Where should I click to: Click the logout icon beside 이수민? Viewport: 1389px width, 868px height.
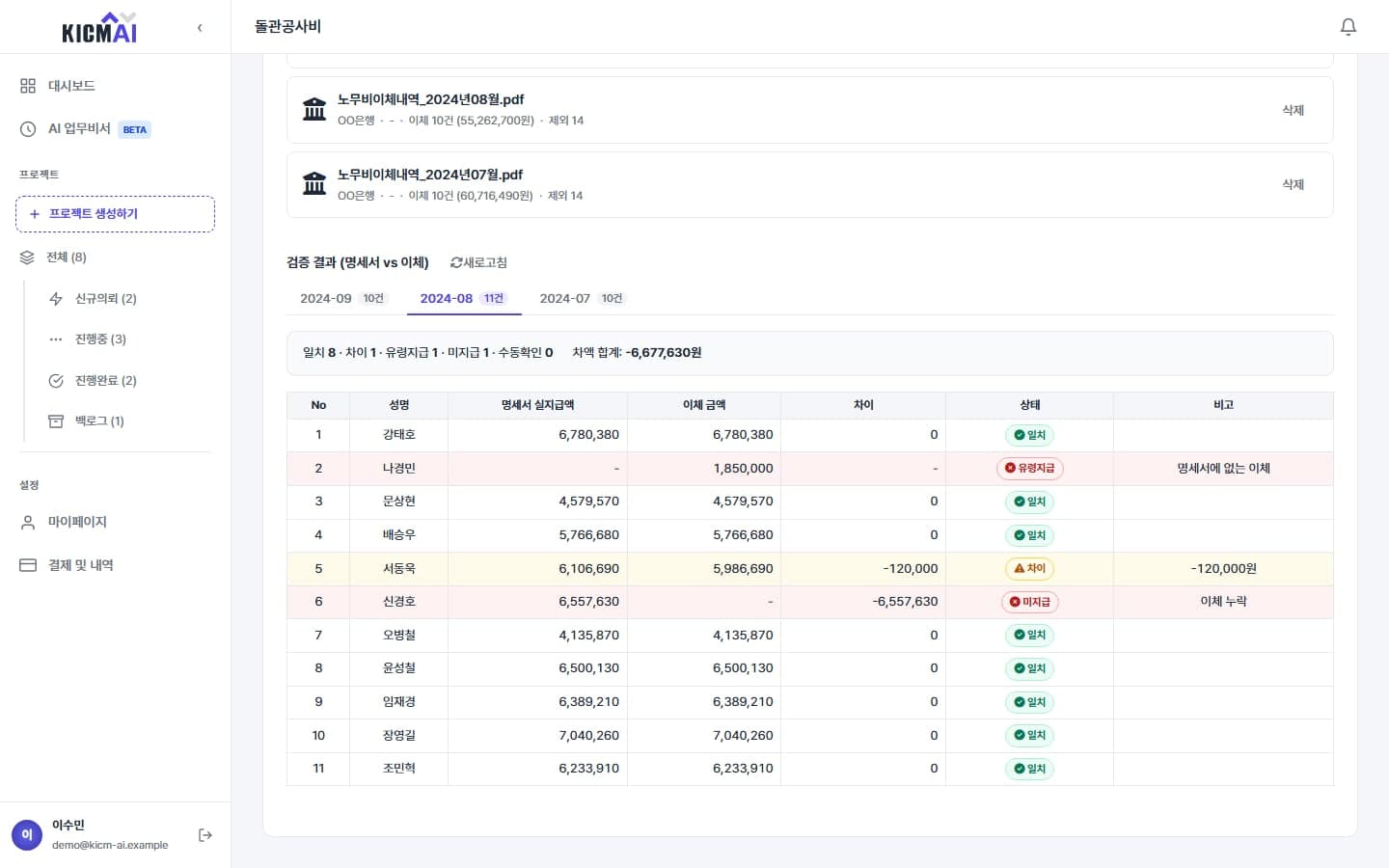[x=205, y=835]
